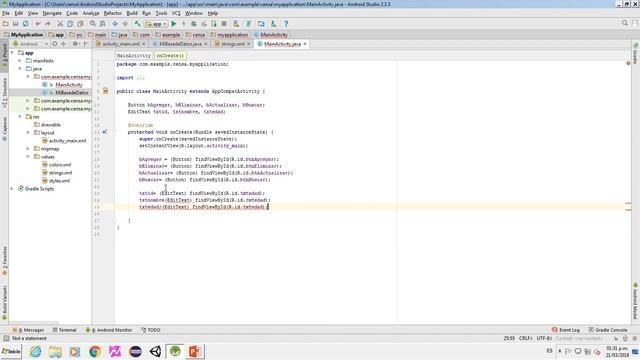Open the TODO tool window

(151, 330)
